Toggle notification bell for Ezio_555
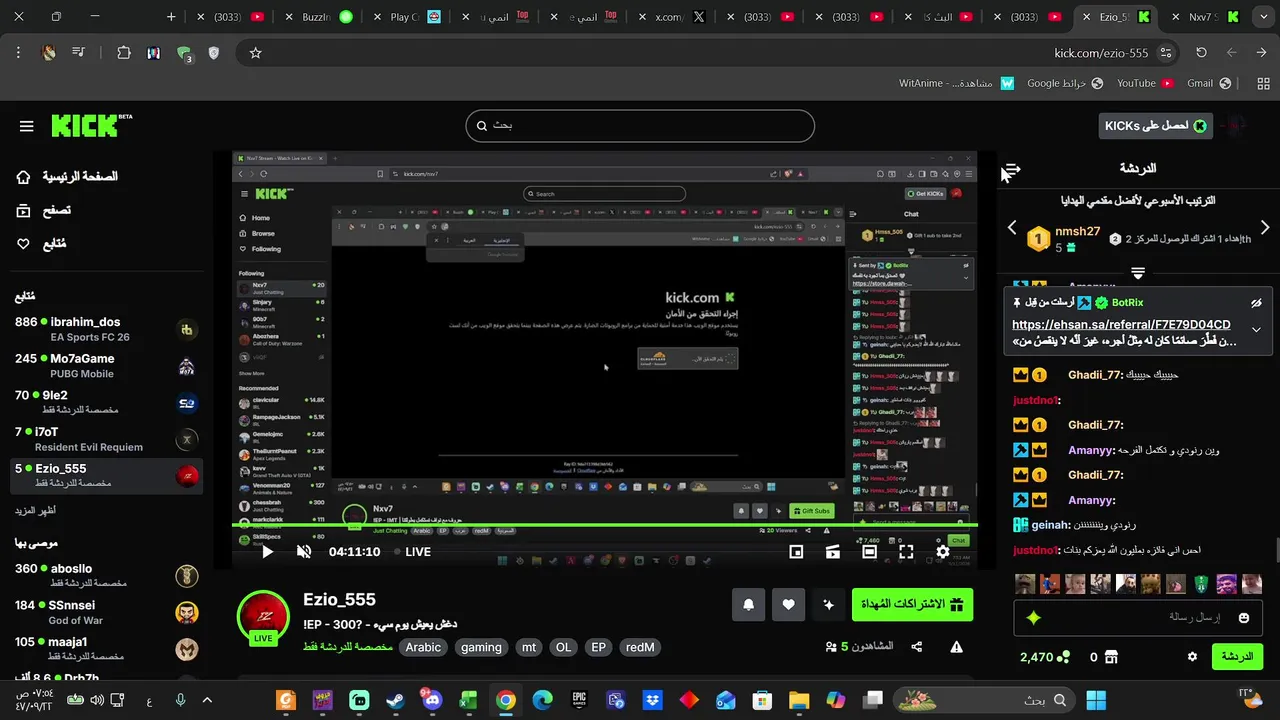 click(x=748, y=604)
